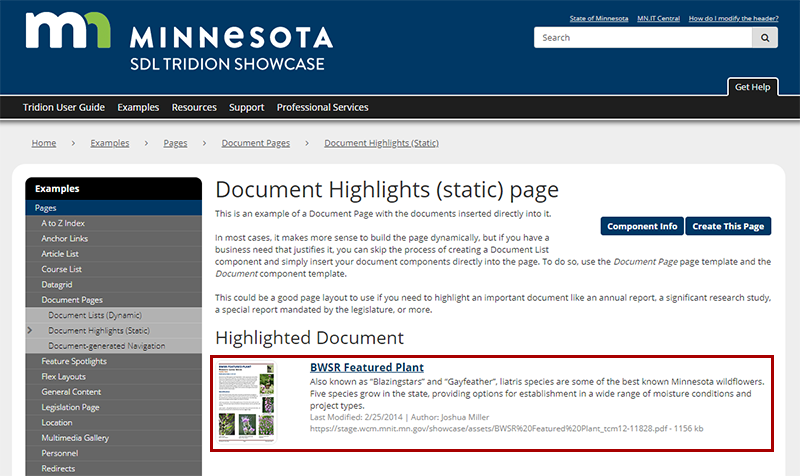Open the Resources menu item
Screen dimensions: 800x476
click(x=194, y=107)
